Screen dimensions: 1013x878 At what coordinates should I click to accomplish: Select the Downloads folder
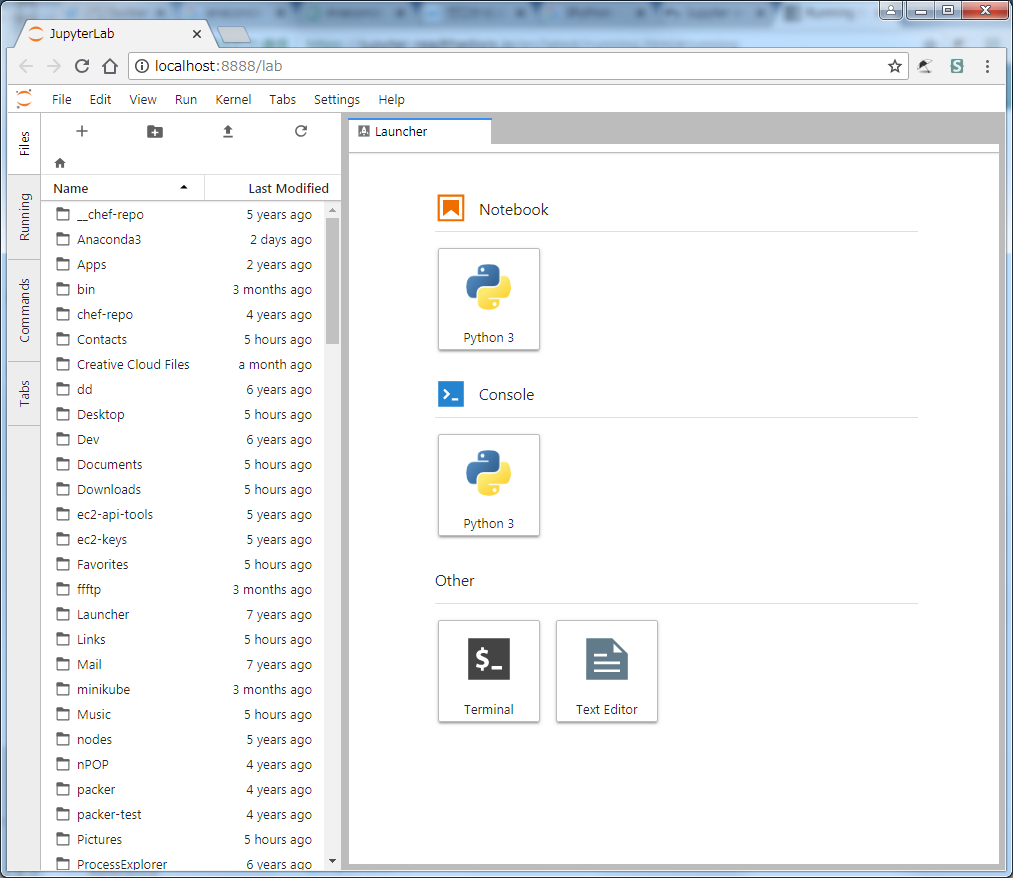pos(183,489)
